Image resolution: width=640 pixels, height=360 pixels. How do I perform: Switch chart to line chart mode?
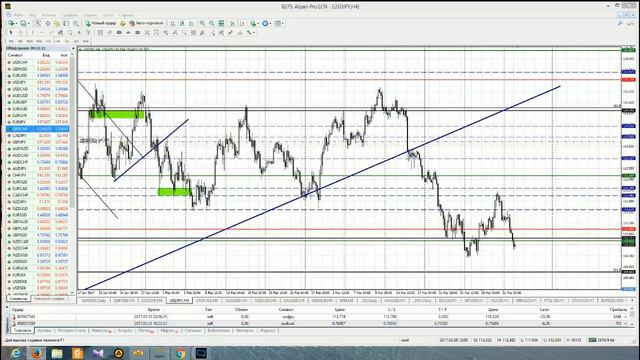click(191, 23)
